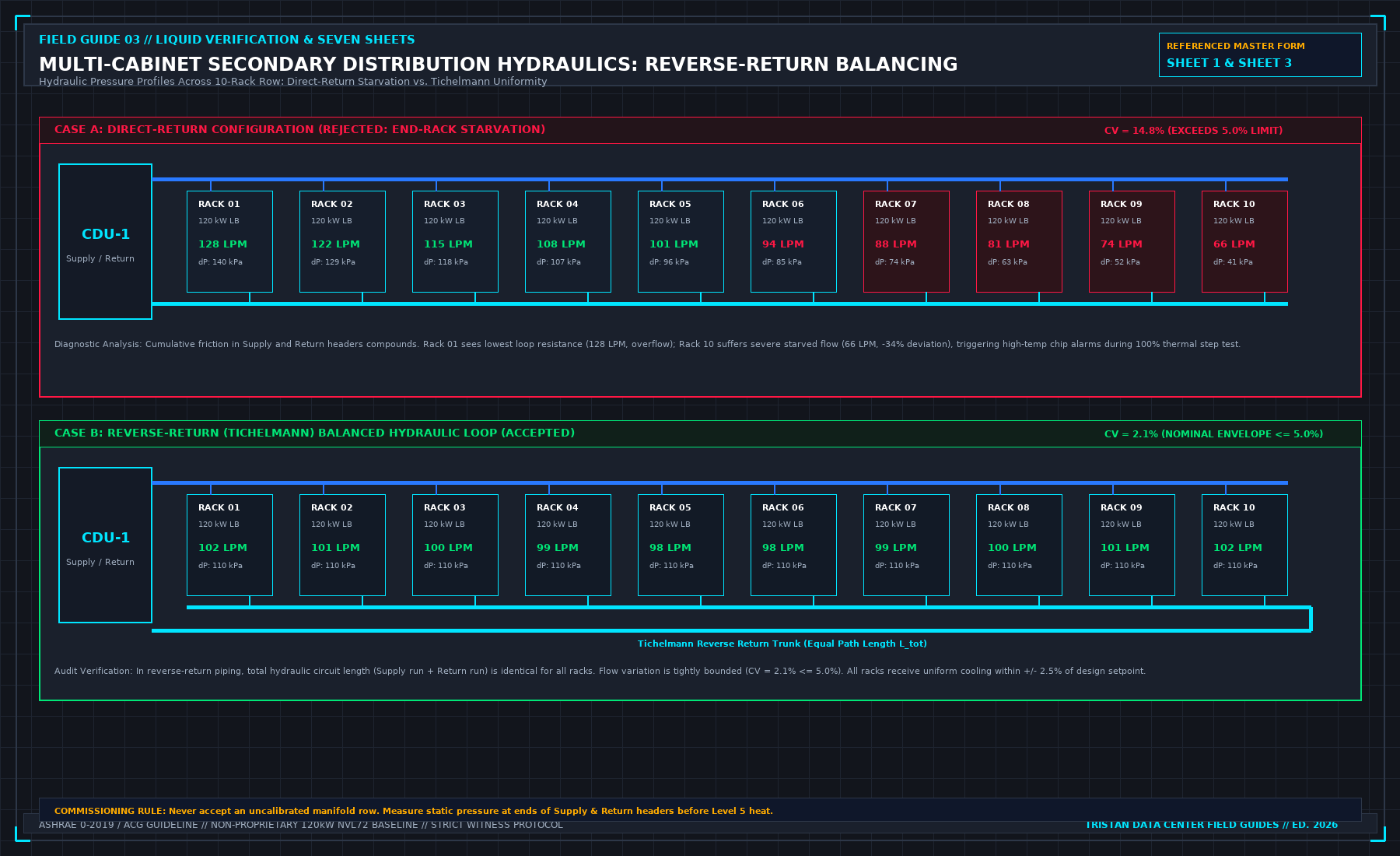Click the Referenced Master Form Sheet 1 & Sheet 3 box
Screen dimensions: 1400x856
click(x=1260, y=54)
